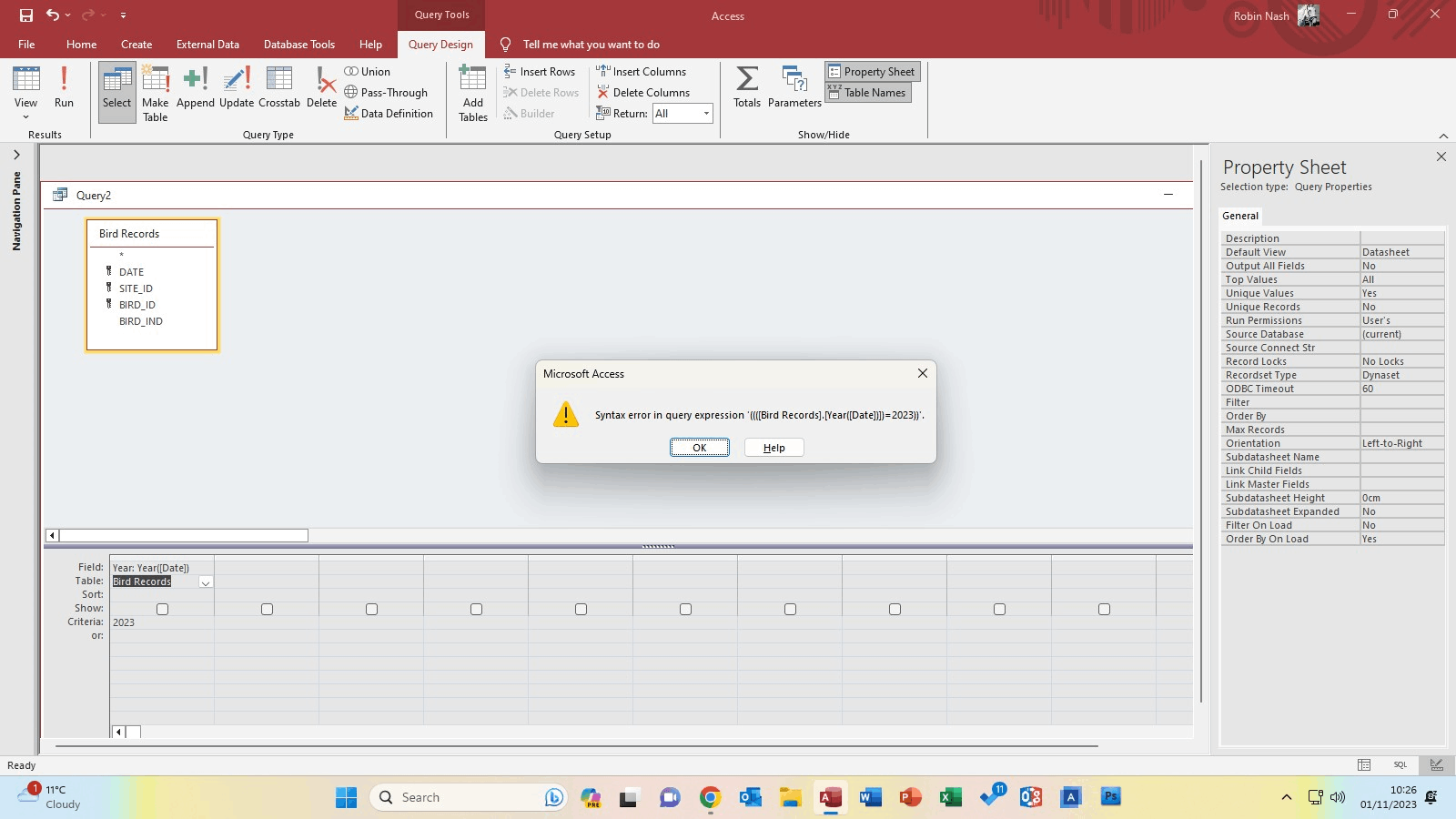This screenshot has height=819, width=1456.
Task: Choose the Crosstab query type
Action: (279, 88)
